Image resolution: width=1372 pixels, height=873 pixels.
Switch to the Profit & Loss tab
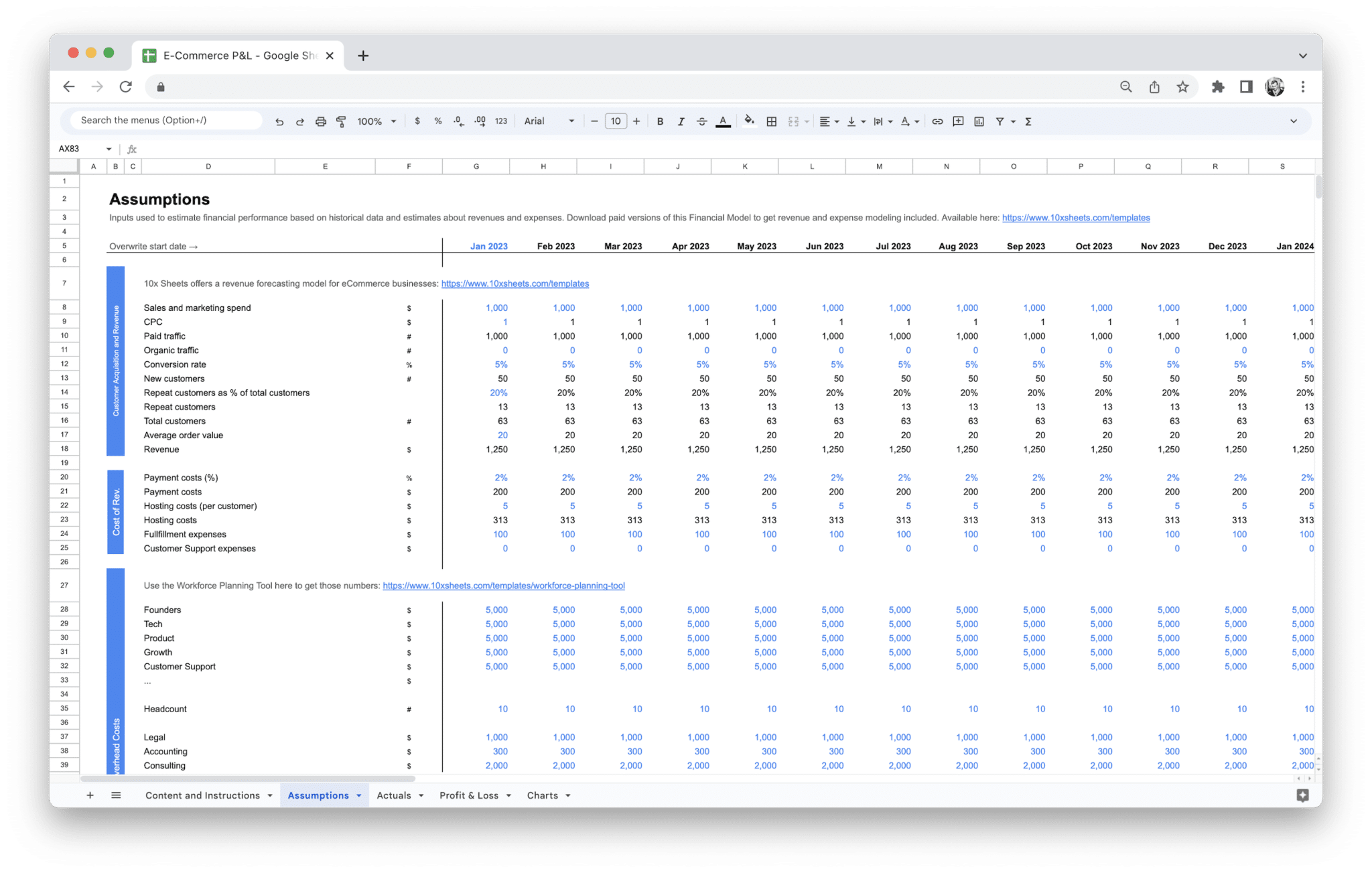coord(470,795)
